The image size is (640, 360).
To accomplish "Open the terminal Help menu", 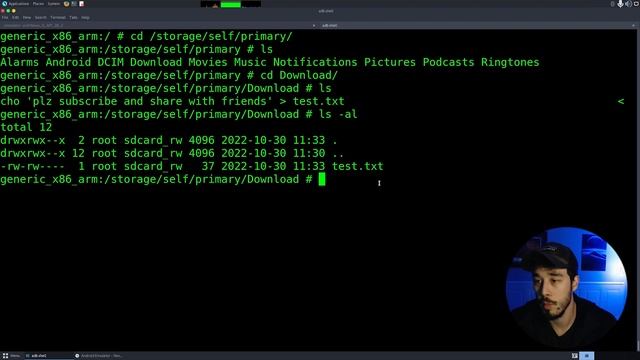I will pos(85,18).
